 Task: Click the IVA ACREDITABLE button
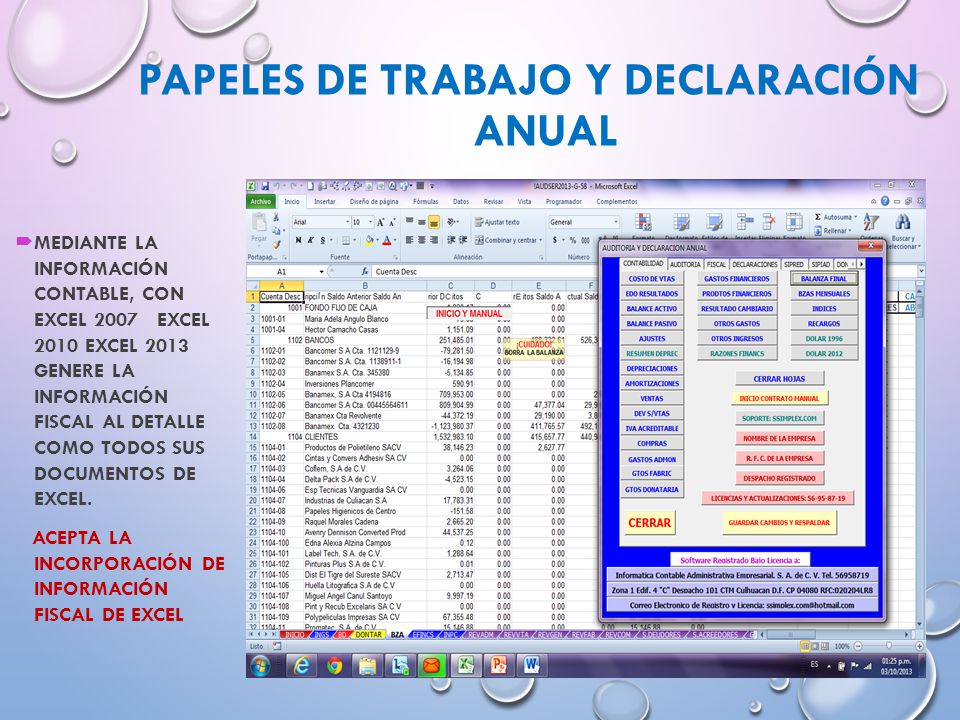[x=651, y=429]
